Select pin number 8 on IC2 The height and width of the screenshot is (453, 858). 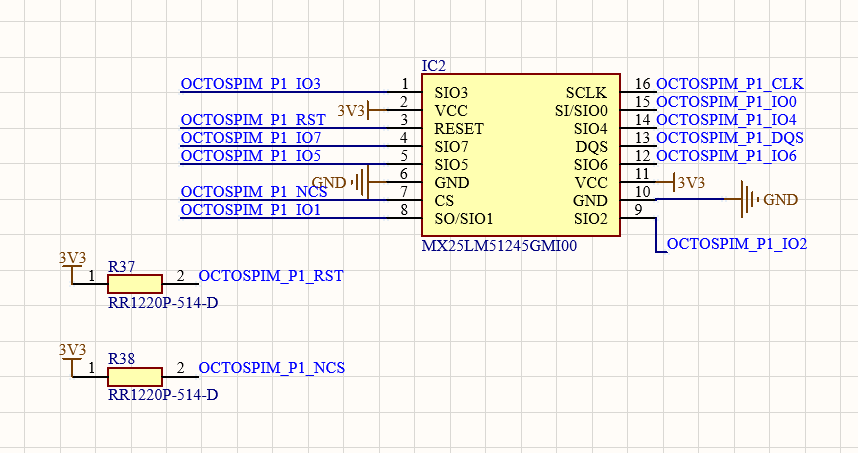click(x=404, y=210)
